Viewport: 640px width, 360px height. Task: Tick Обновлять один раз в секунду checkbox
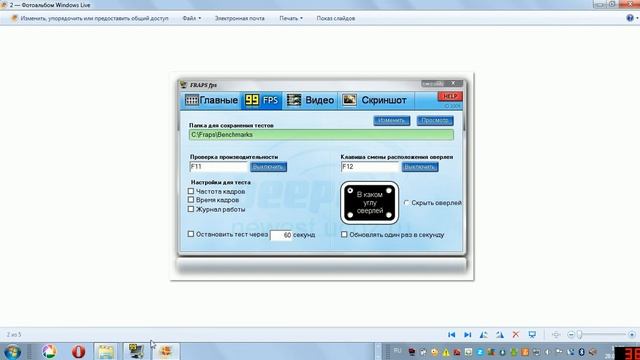(344, 234)
